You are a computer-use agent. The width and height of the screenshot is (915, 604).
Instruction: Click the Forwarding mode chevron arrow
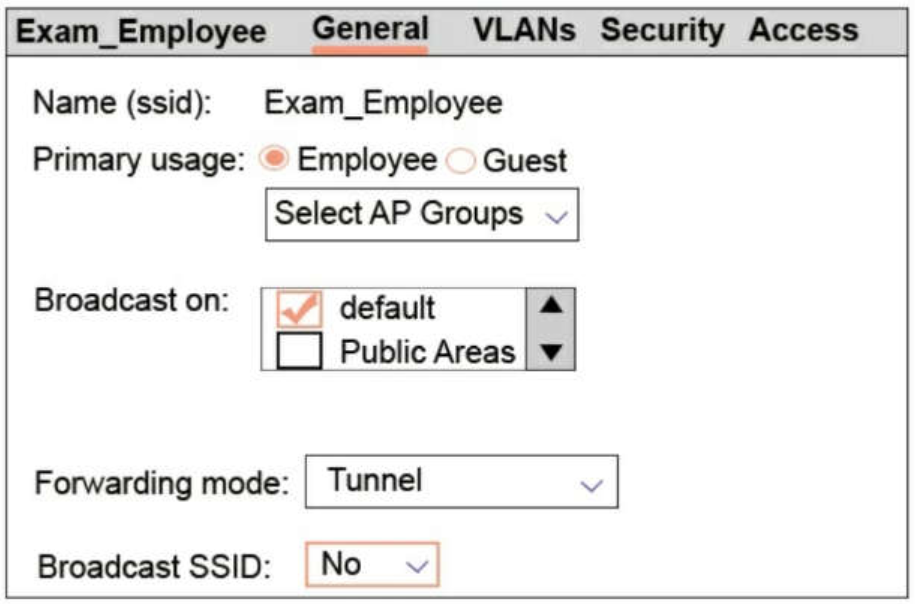592,484
